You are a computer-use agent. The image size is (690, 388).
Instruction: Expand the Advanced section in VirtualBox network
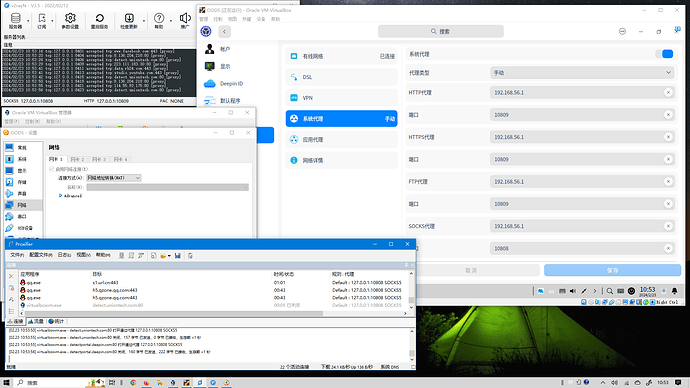[70, 196]
